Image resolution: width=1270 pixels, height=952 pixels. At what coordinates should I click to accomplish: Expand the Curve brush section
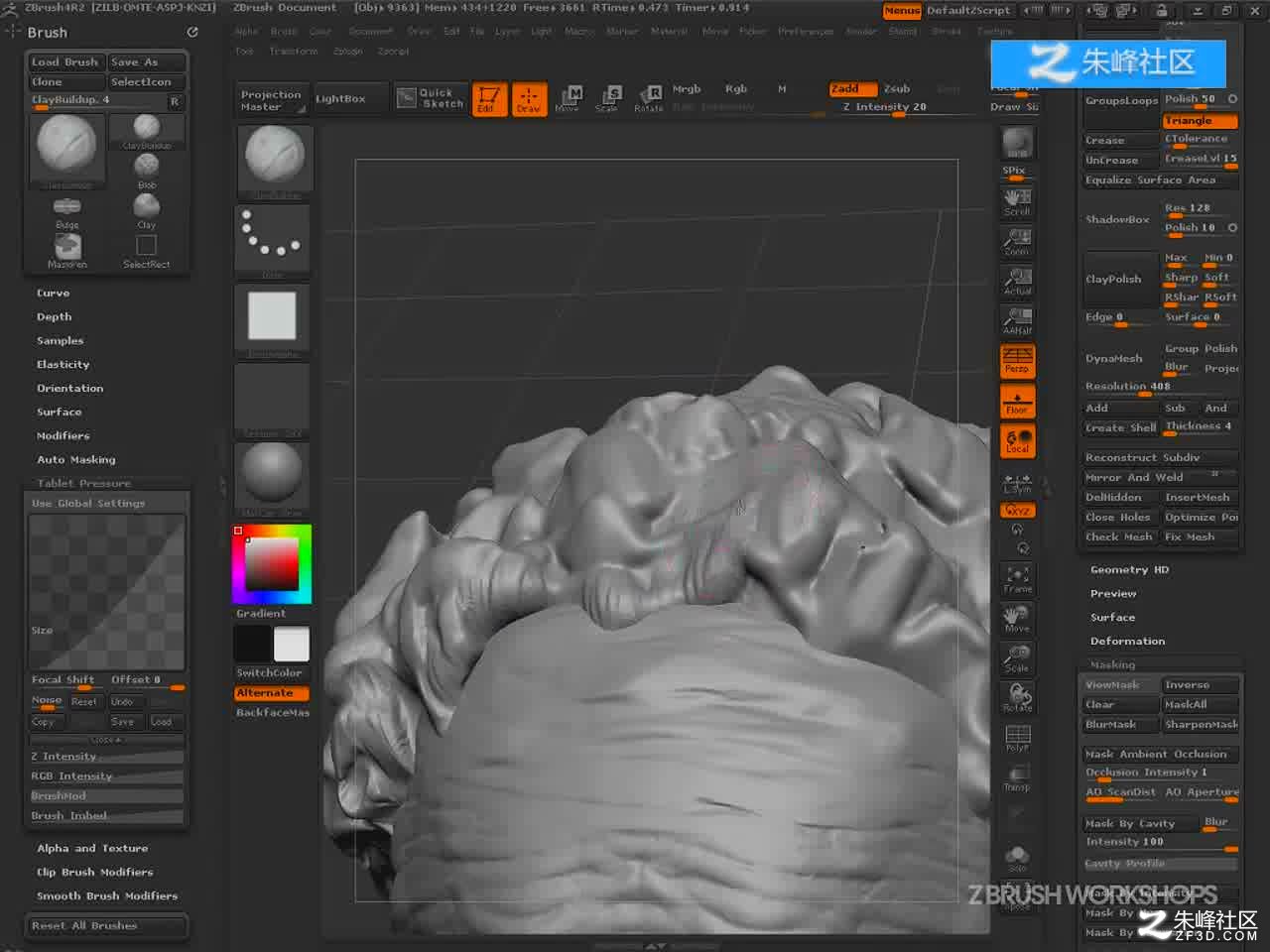tap(54, 294)
